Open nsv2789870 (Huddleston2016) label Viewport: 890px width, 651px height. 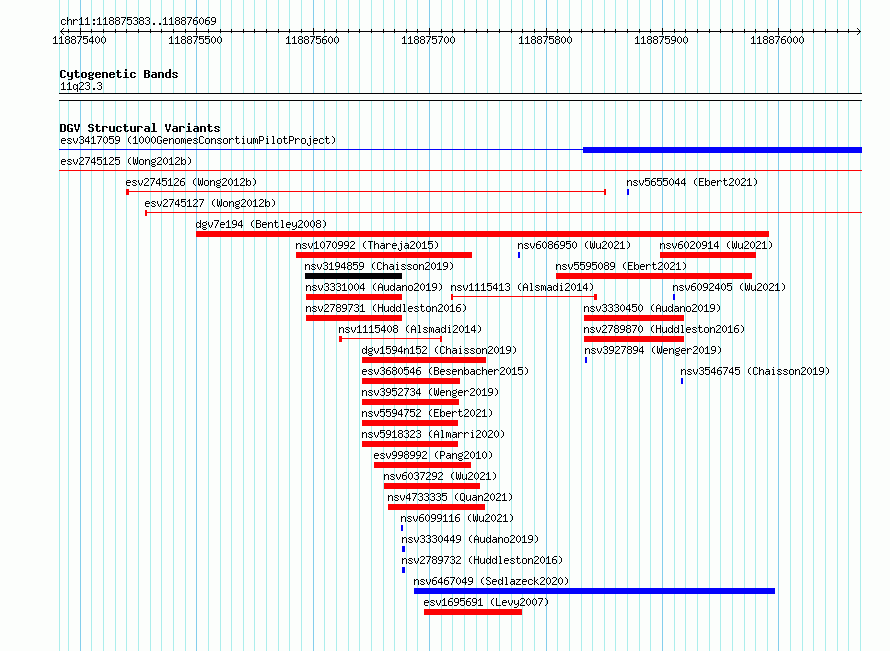pos(664,329)
